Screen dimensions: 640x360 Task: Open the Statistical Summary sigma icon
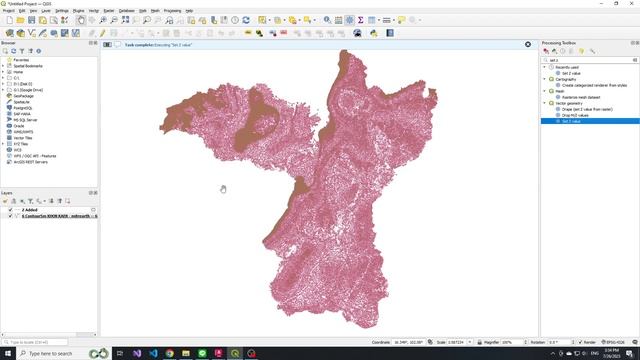click(360, 20)
